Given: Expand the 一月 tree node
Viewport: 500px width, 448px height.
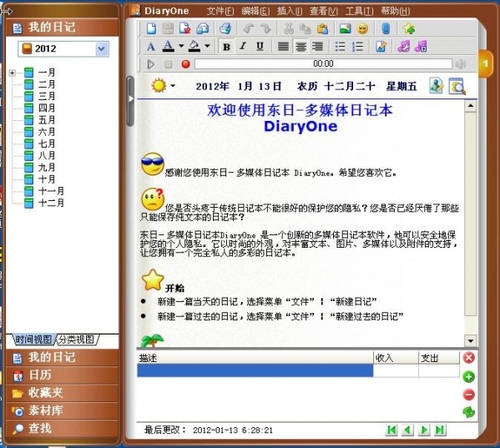Looking at the screenshot, I should (12, 73).
